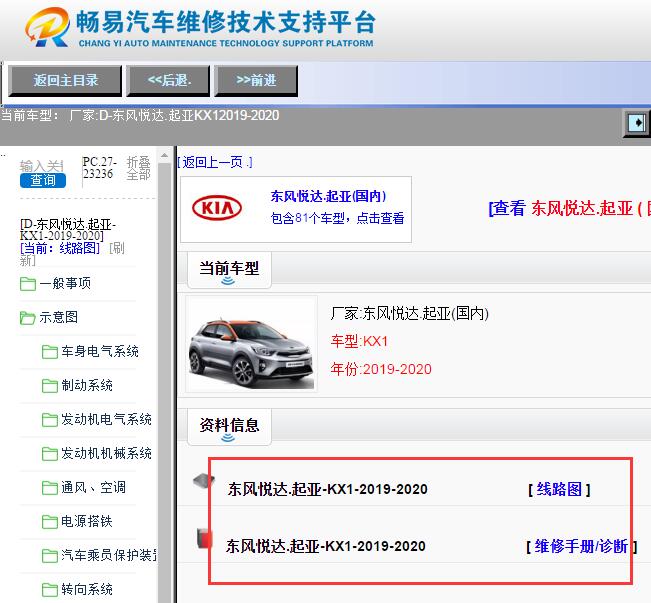This screenshot has width=651, height=603.
Task: Open the 线路图 link
Action: pos(559,489)
